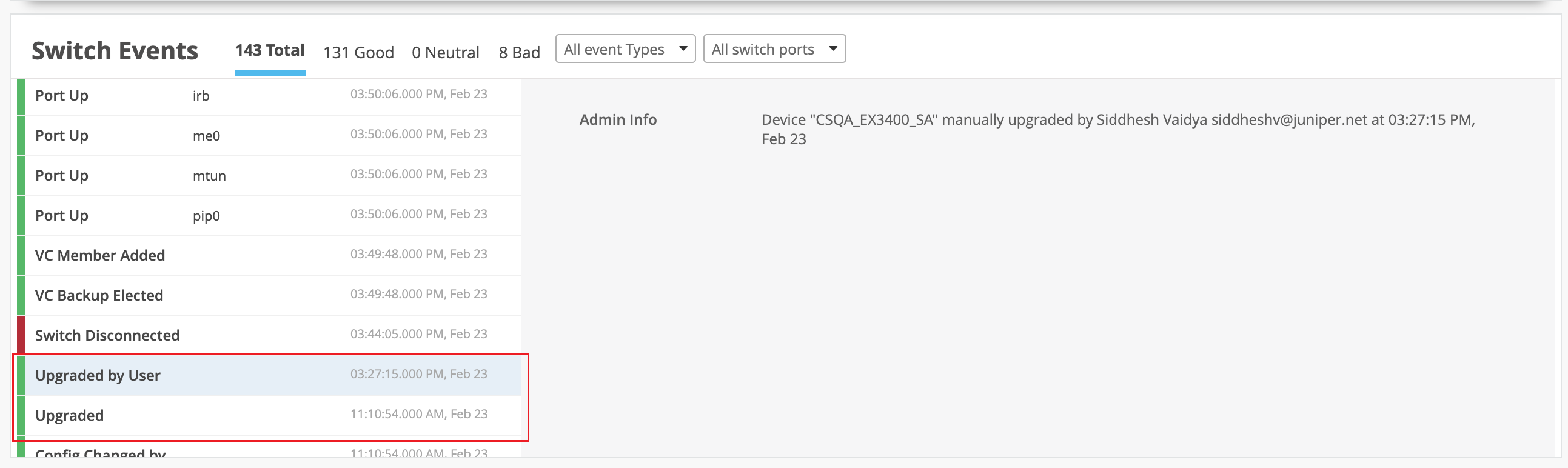Click the Upgraded by User event

click(x=268, y=375)
